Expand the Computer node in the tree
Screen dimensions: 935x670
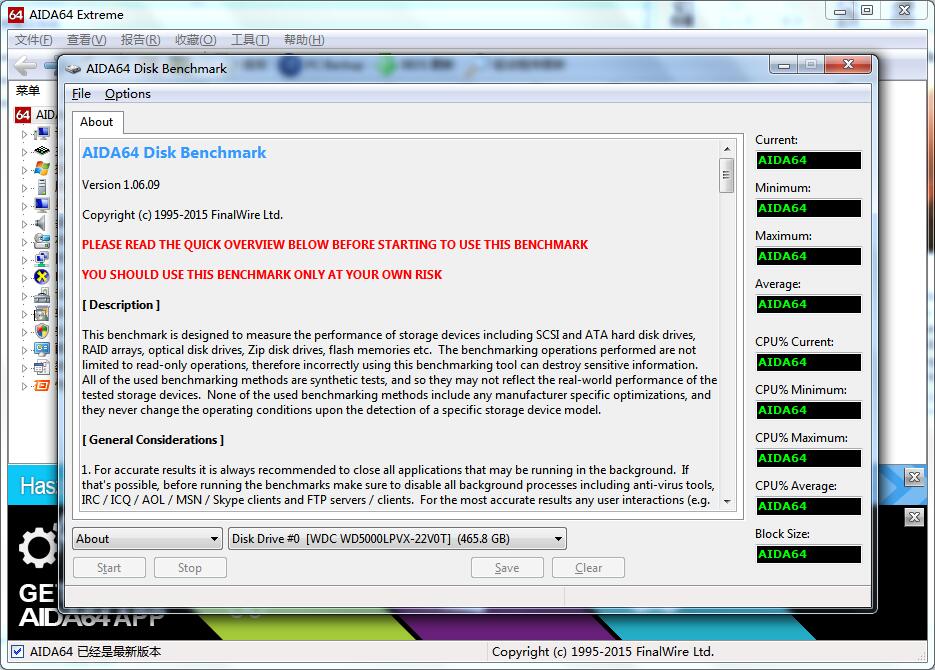pos(25,134)
